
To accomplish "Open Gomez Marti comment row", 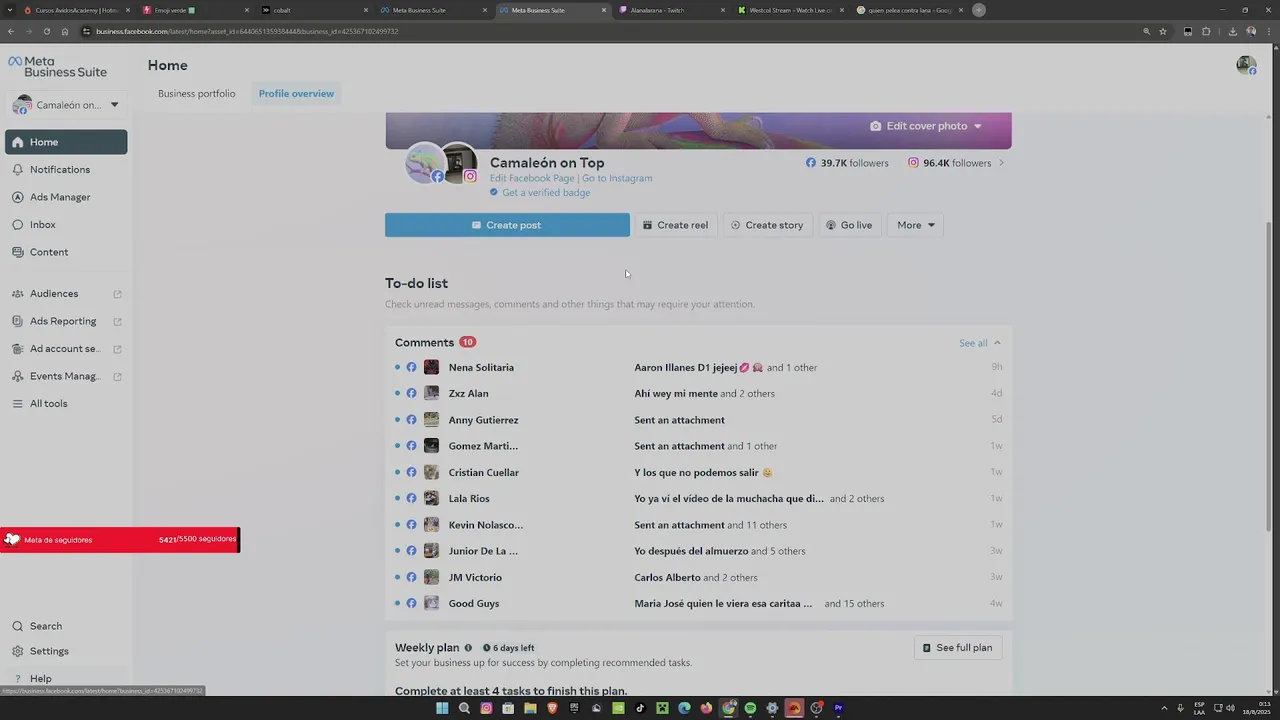I will click(x=698, y=446).
